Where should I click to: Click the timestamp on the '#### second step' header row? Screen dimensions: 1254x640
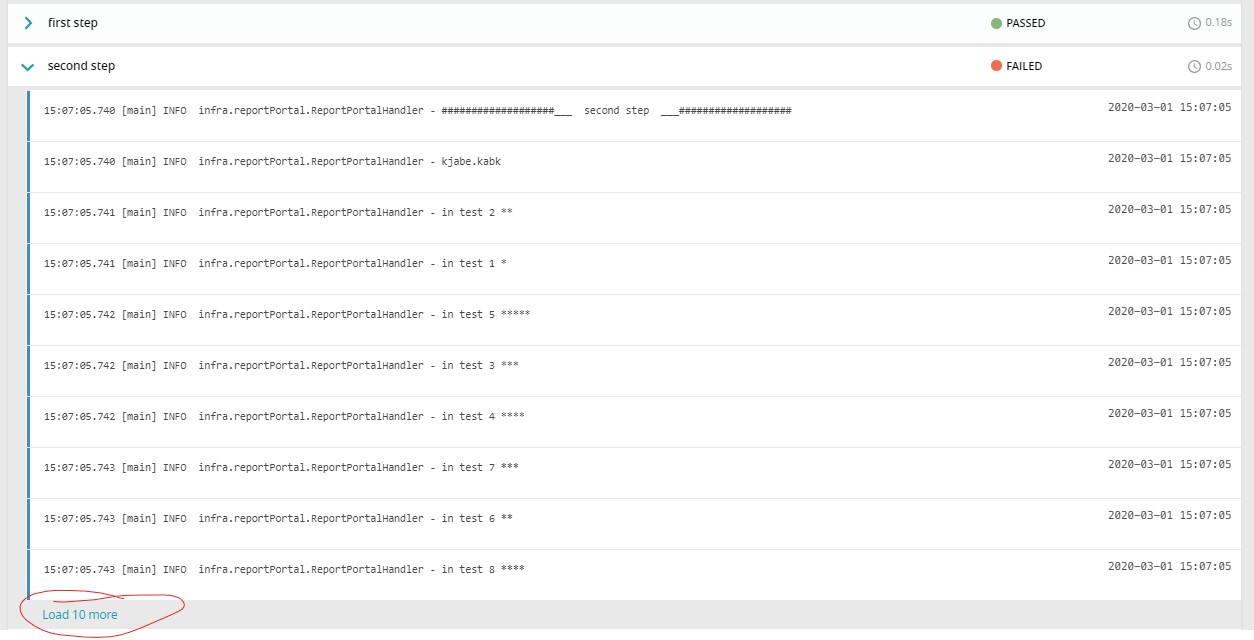tap(1169, 108)
